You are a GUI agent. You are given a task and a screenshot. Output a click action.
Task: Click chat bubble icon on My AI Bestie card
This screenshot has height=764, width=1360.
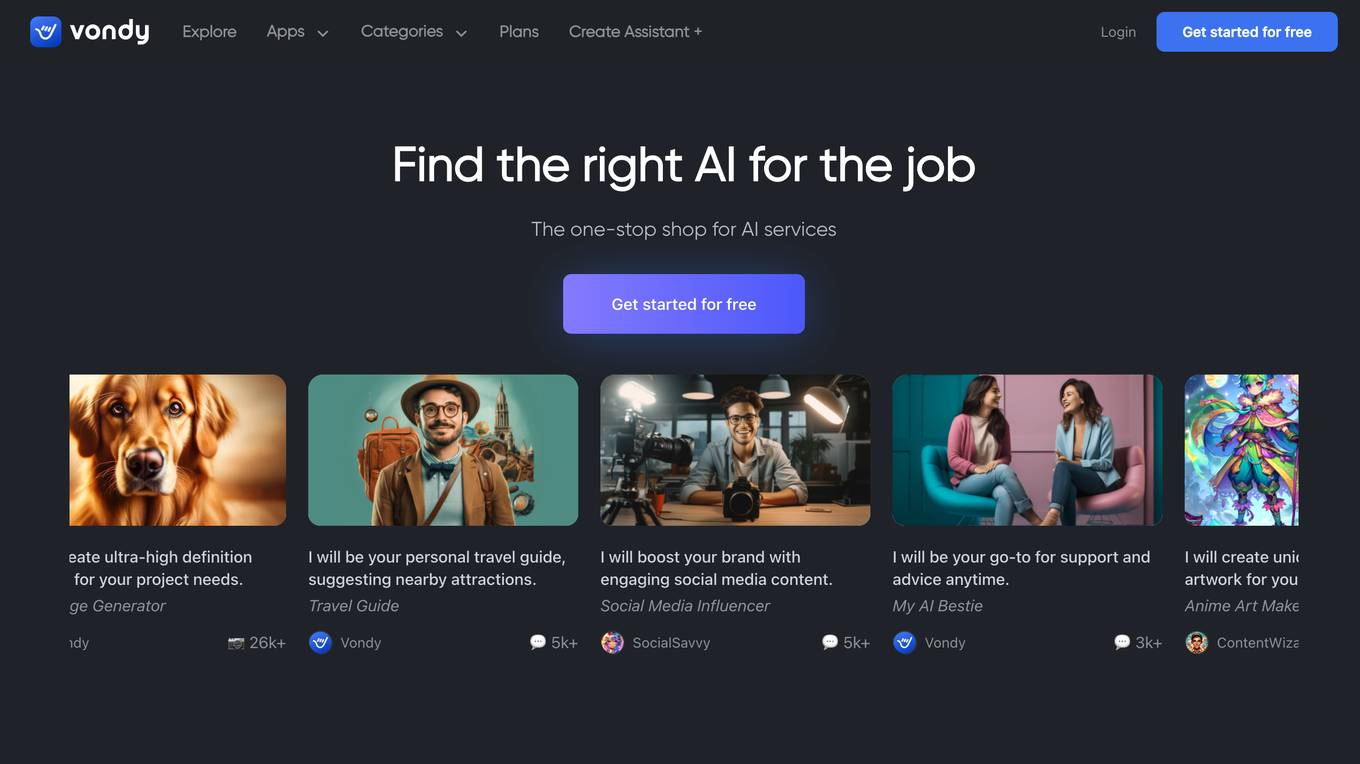(1122, 642)
